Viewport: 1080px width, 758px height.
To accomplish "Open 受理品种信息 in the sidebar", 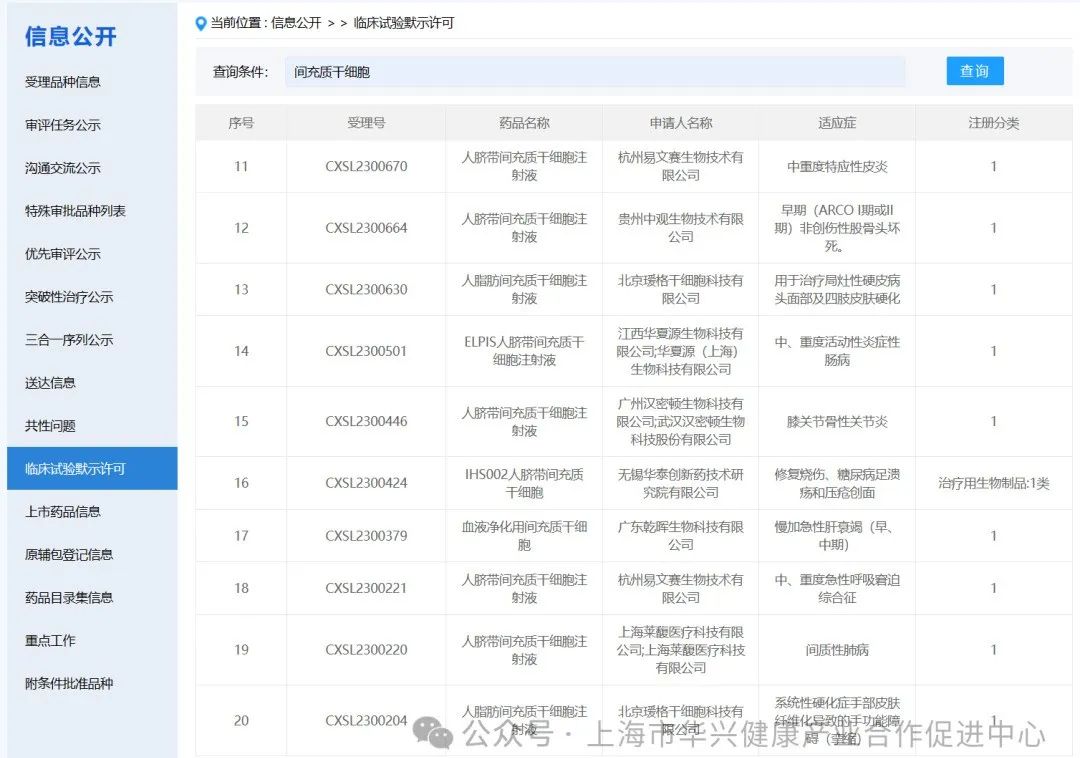I will pos(63,82).
